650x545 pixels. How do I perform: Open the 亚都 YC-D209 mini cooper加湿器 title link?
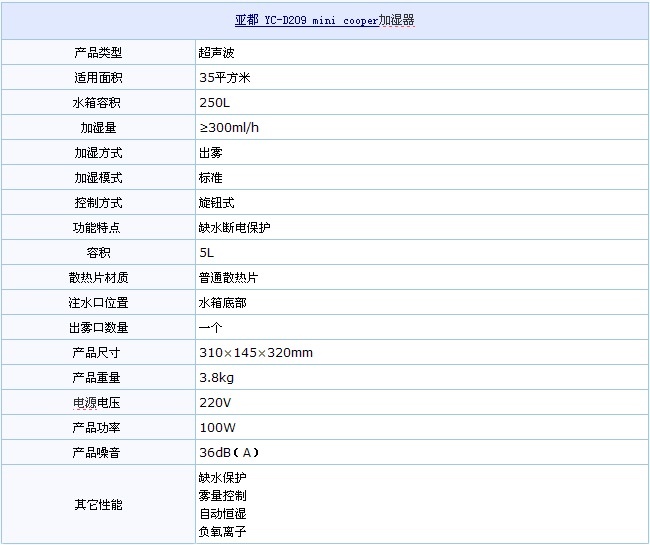tap(324, 20)
